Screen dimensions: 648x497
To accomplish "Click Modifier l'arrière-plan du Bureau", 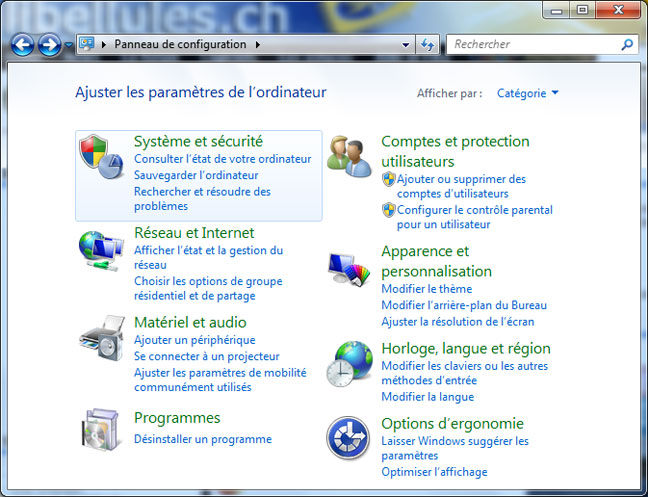I will click(464, 305).
